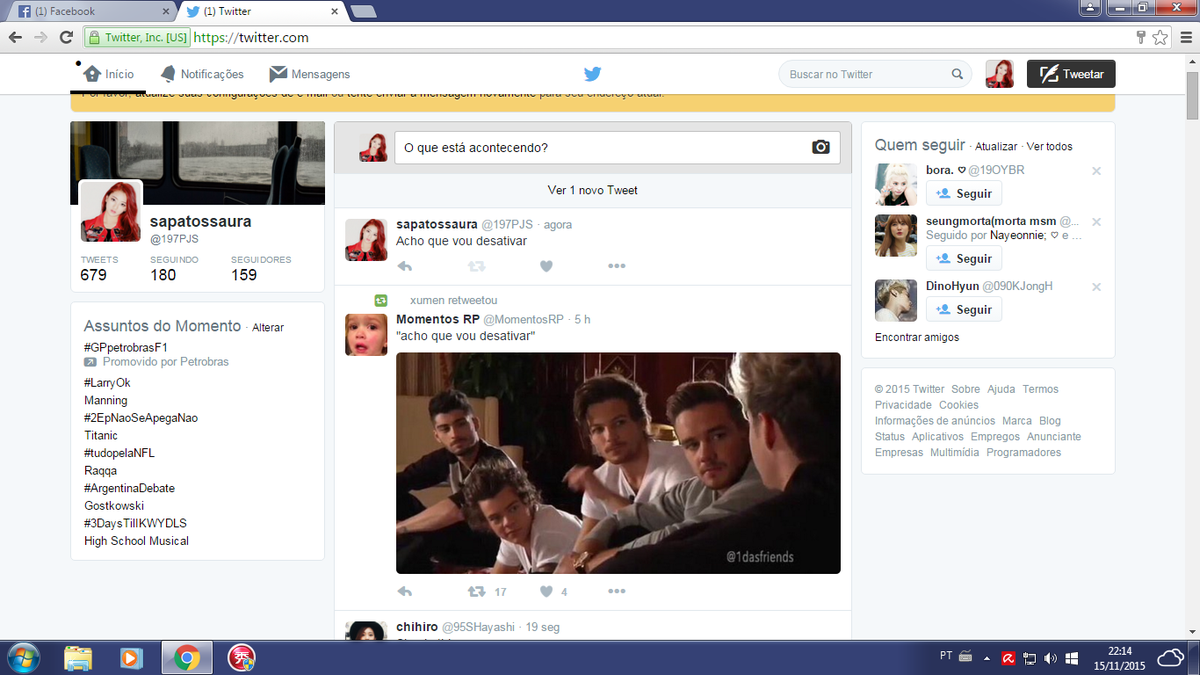
Task: Dismiss the DinoHyun follow suggestion
Action: point(1096,287)
